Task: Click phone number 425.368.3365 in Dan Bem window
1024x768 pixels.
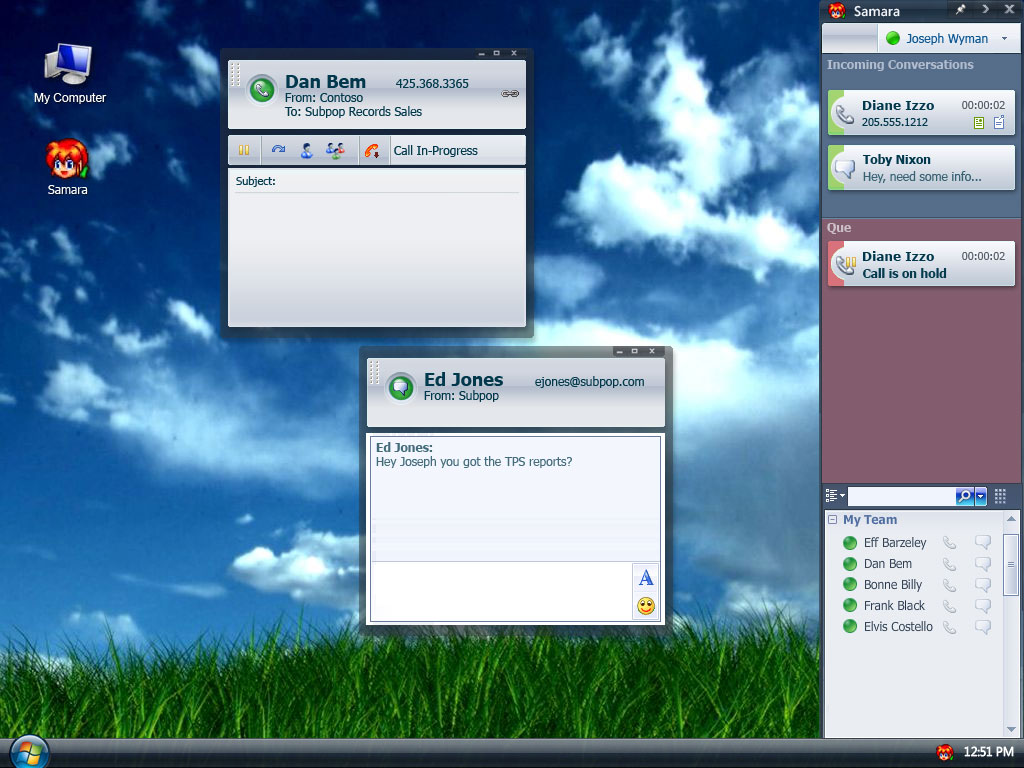Action: [432, 84]
